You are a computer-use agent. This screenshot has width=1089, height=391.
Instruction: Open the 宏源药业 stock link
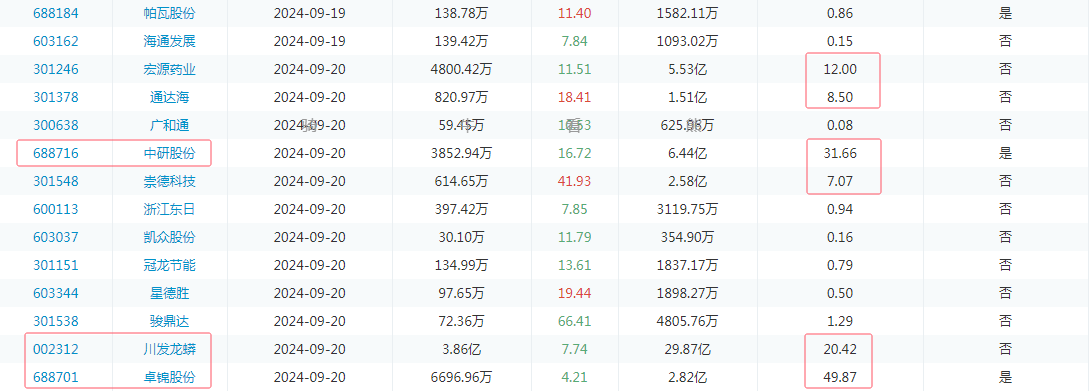coord(170,69)
